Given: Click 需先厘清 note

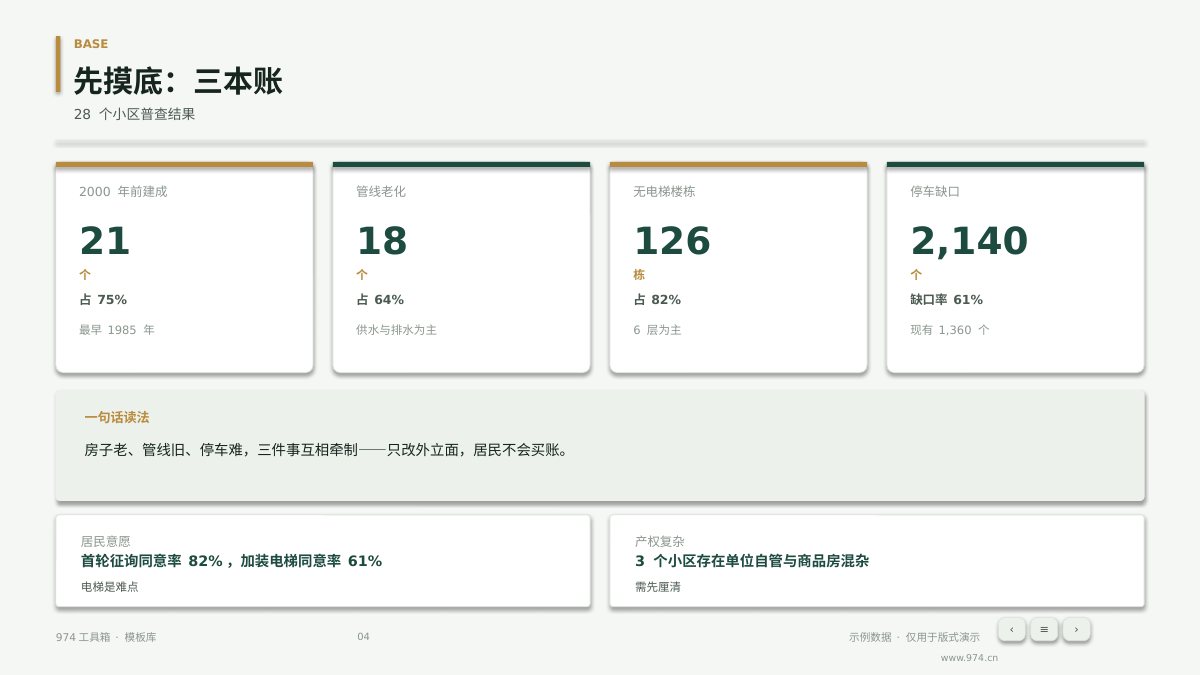Looking at the screenshot, I should click(658, 587).
